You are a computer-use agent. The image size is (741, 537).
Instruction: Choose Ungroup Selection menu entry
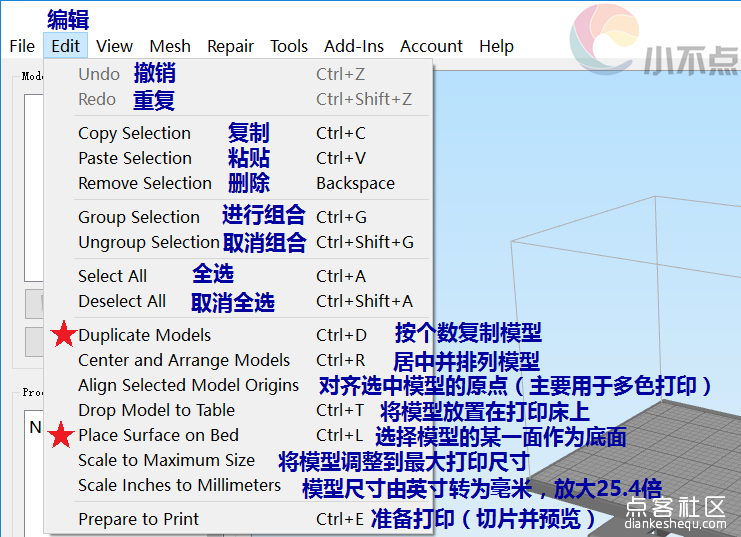[238, 243]
